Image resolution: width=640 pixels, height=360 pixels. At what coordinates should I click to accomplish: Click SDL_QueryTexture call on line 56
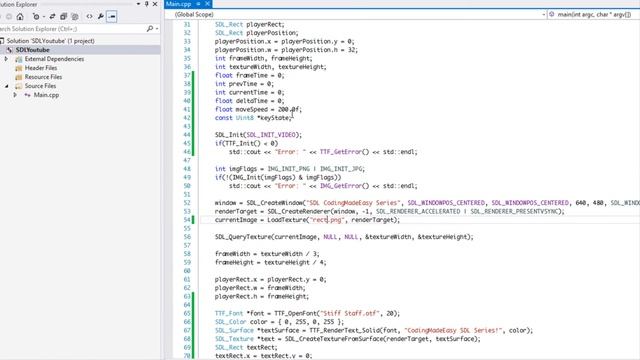click(243, 237)
